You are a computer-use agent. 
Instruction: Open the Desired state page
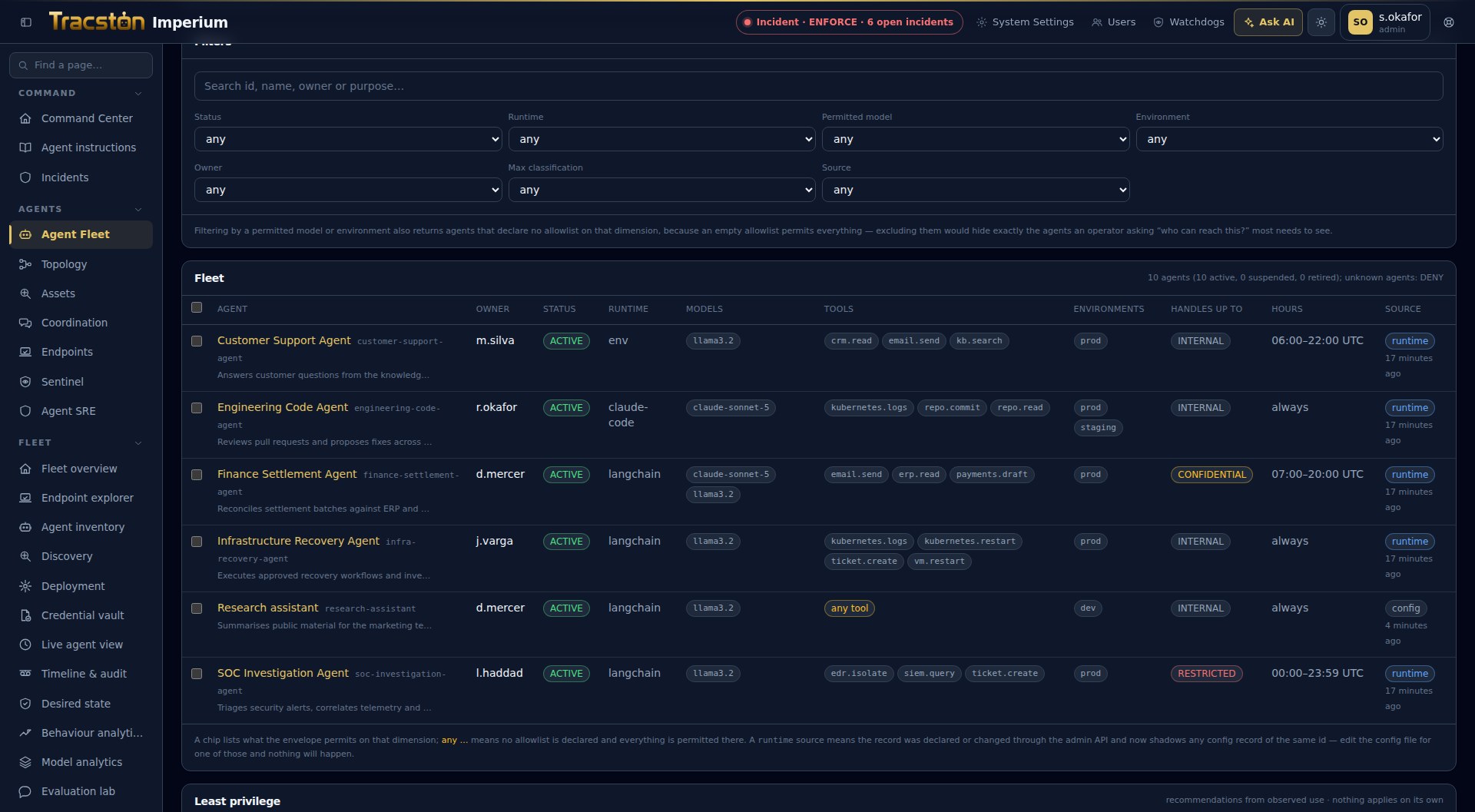(x=81, y=704)
